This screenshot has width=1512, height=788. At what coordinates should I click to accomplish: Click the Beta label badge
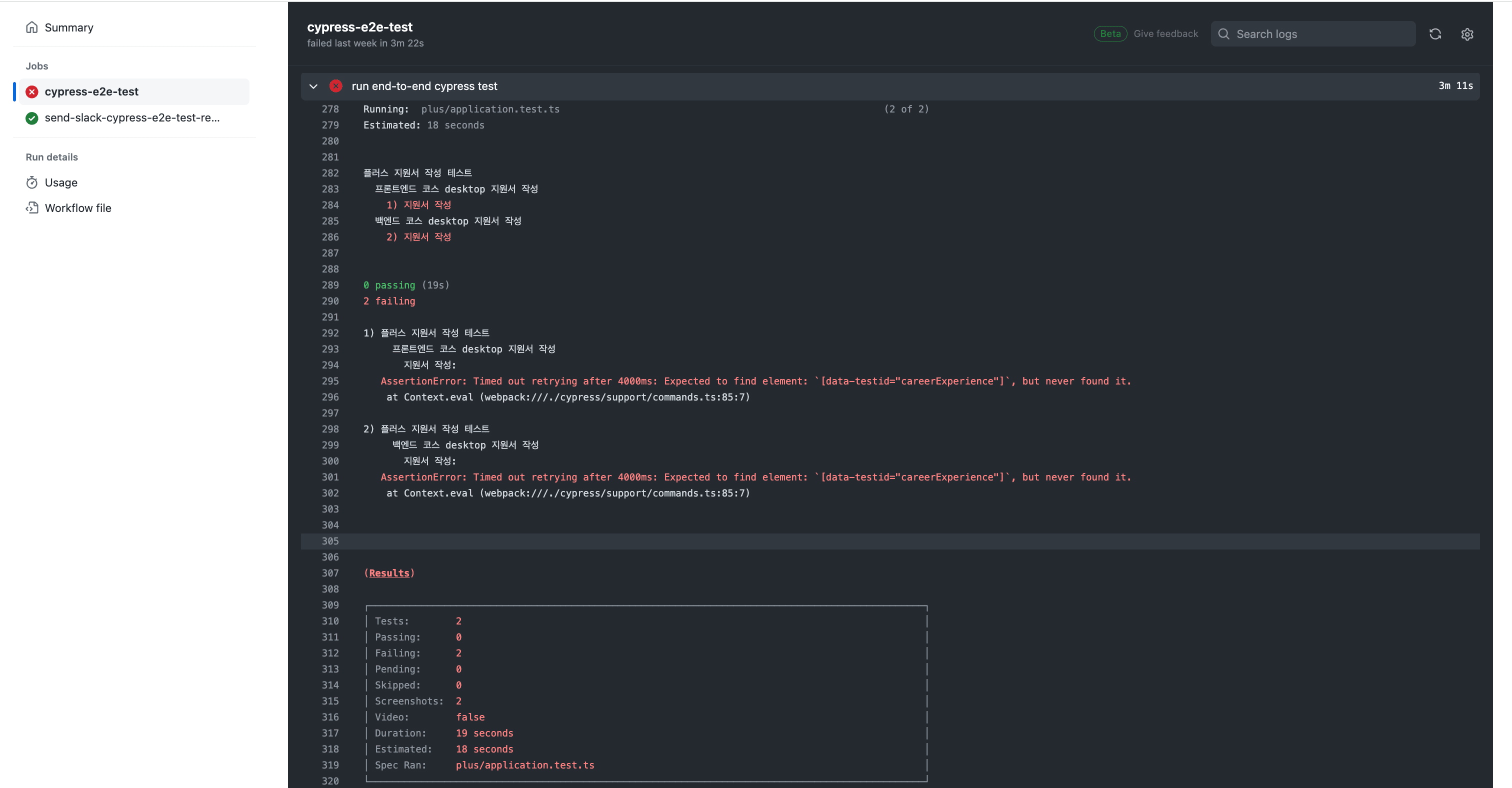point(1110,33)
